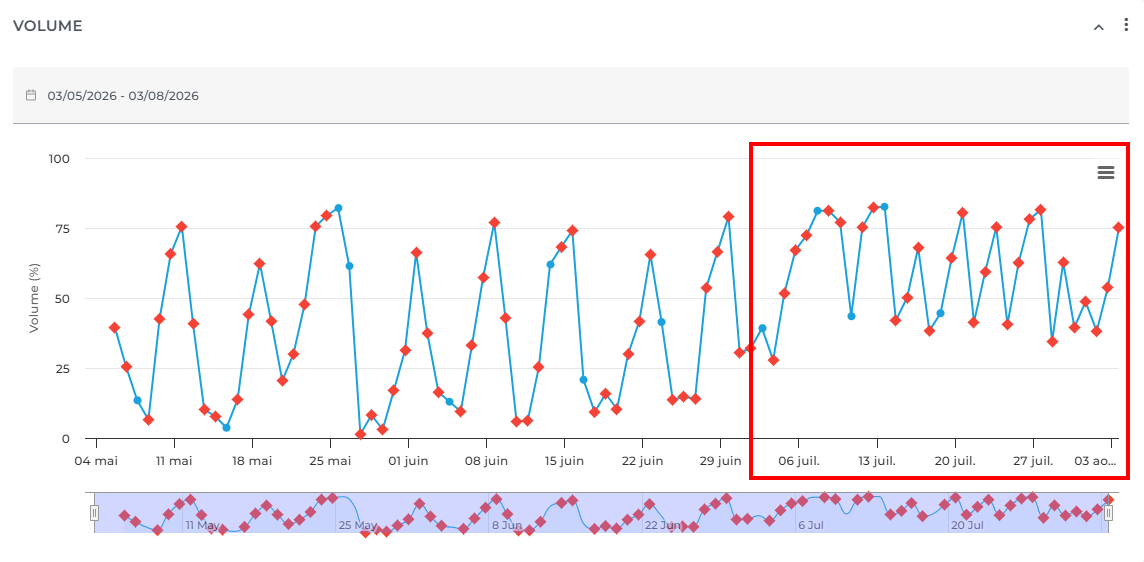Collapse the VOLUME panel with chevron
Viewport: 1144px width, 562px height.
(1098, 27)
